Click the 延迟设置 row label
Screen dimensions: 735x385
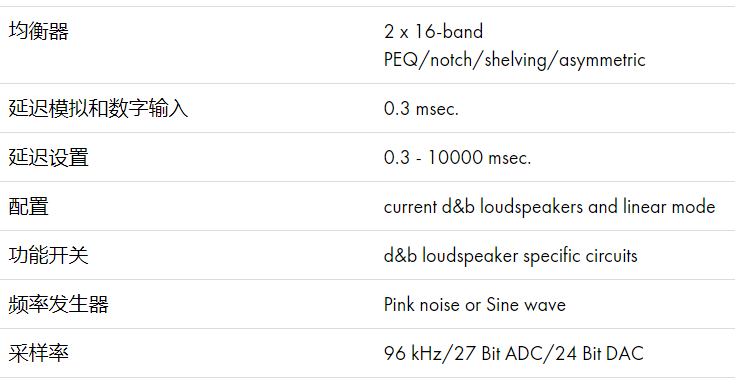tap(48, 158)
